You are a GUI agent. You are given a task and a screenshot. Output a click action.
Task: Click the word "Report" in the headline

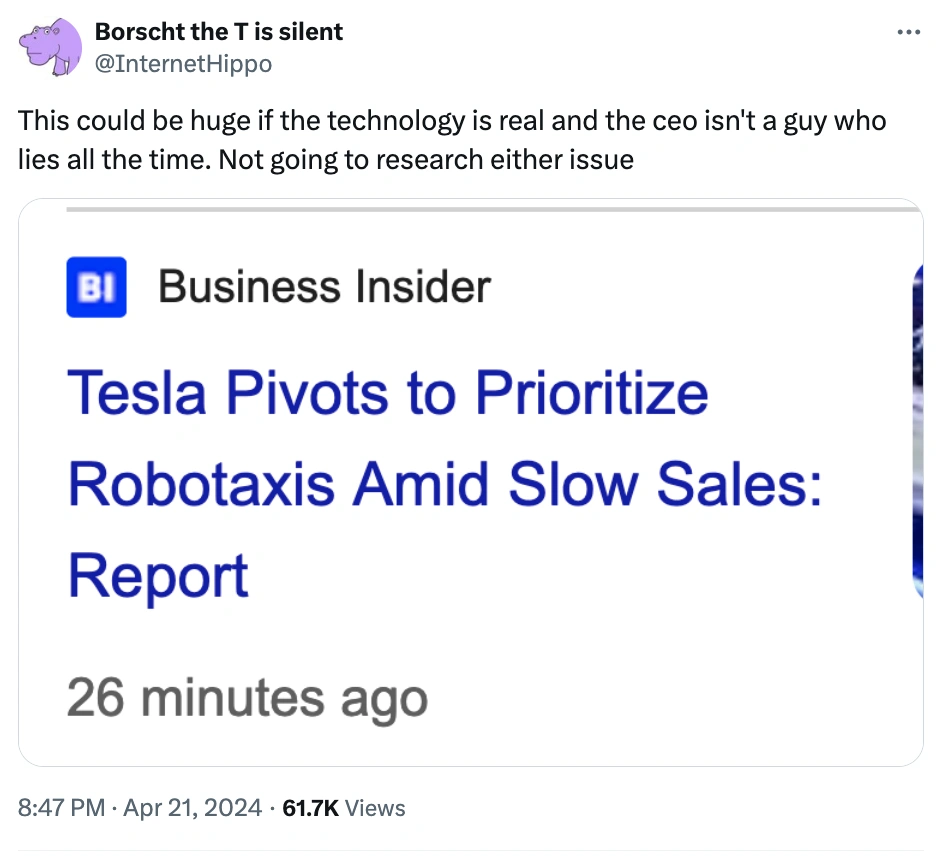(x=158, y=577)
